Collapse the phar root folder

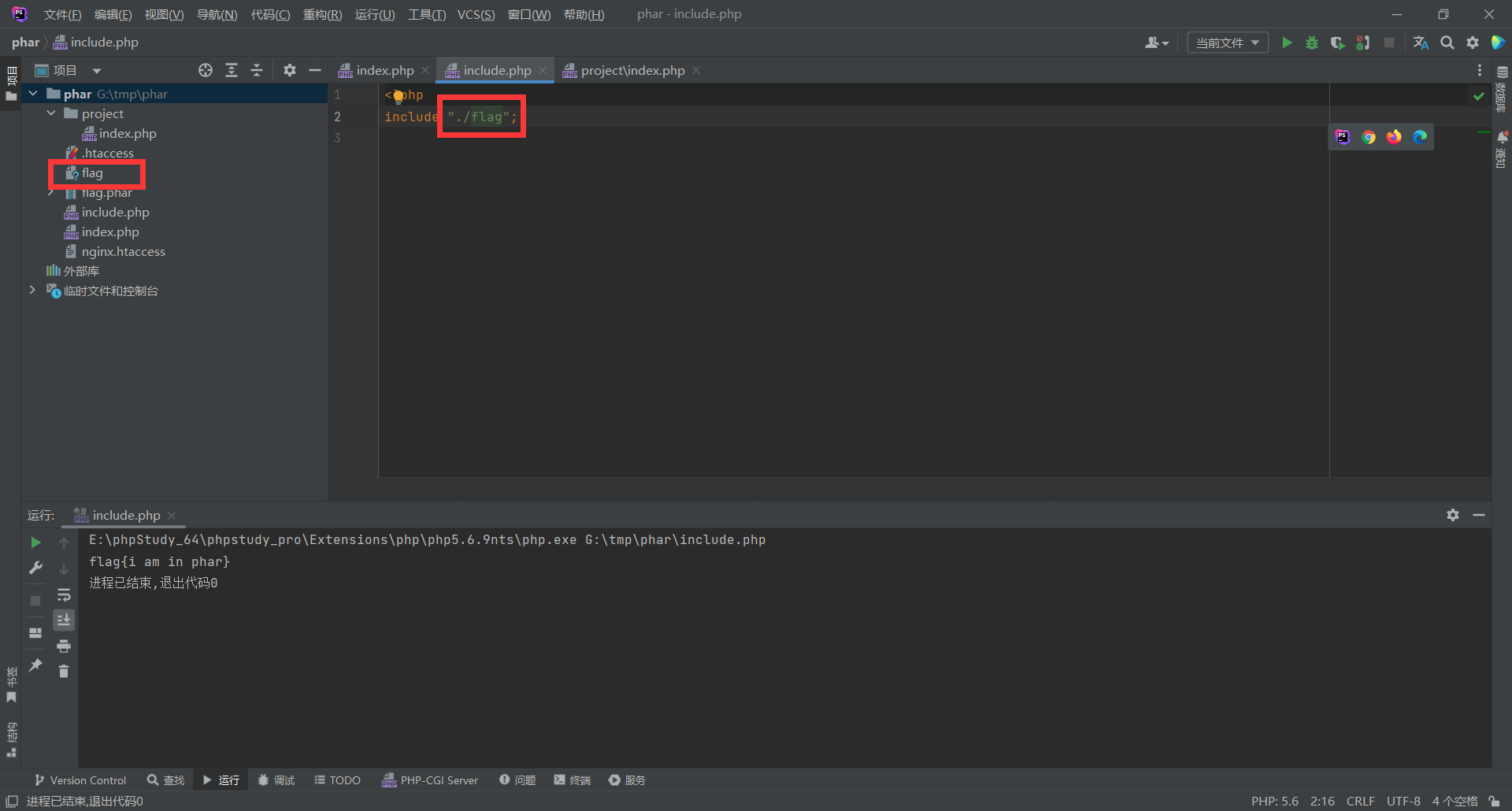[x=33, y=94]
